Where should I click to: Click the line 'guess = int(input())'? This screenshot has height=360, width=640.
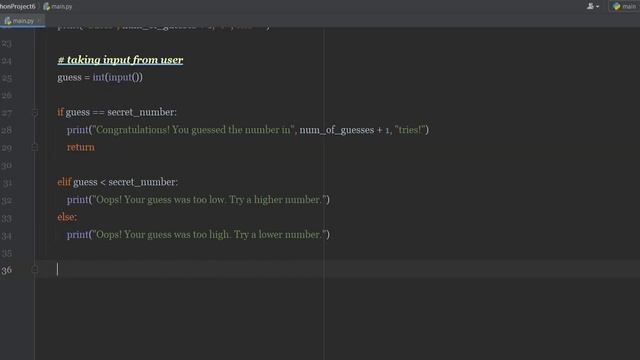tap(100, 77)
